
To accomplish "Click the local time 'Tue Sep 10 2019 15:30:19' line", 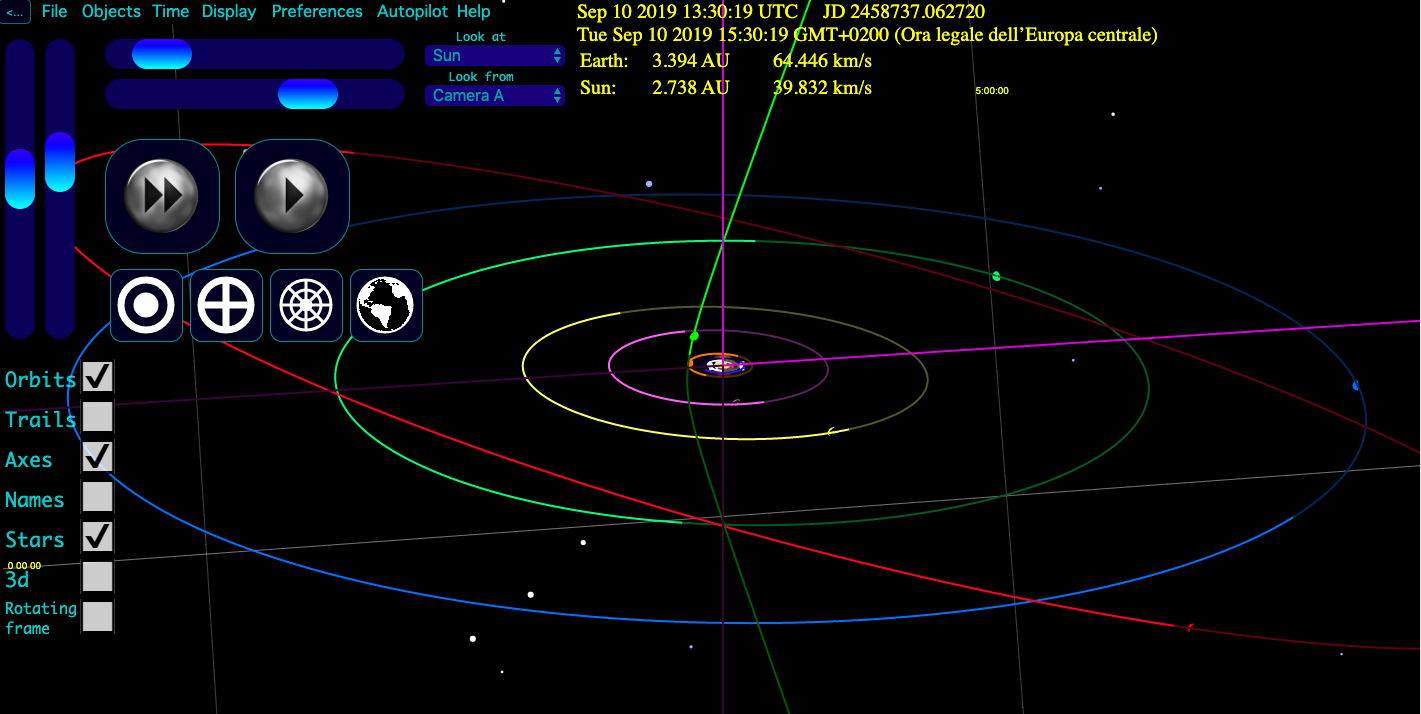I will (x=868, y=36).
